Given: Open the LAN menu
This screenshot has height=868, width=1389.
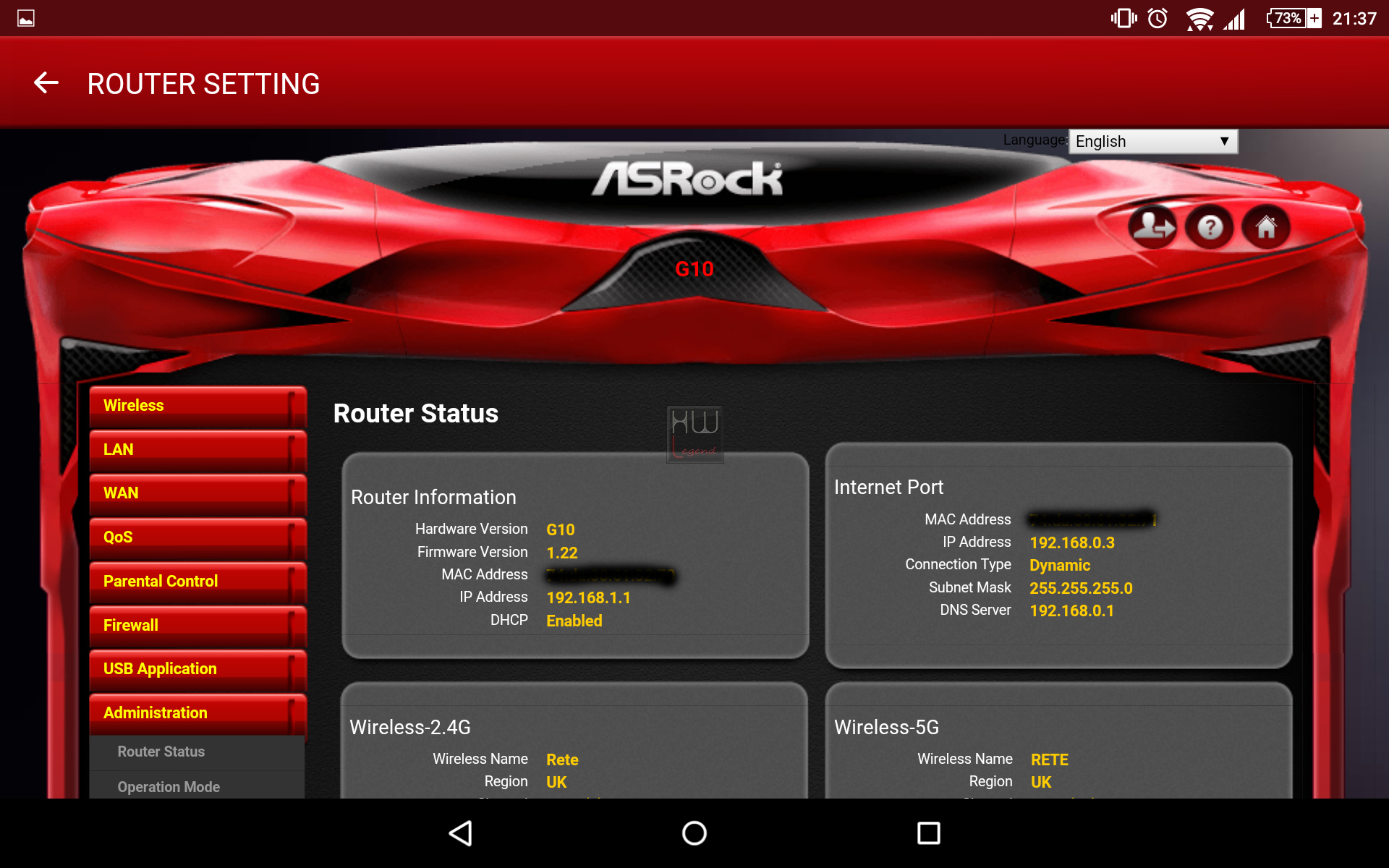Looking at the screenshot, I should click(197, 450).
